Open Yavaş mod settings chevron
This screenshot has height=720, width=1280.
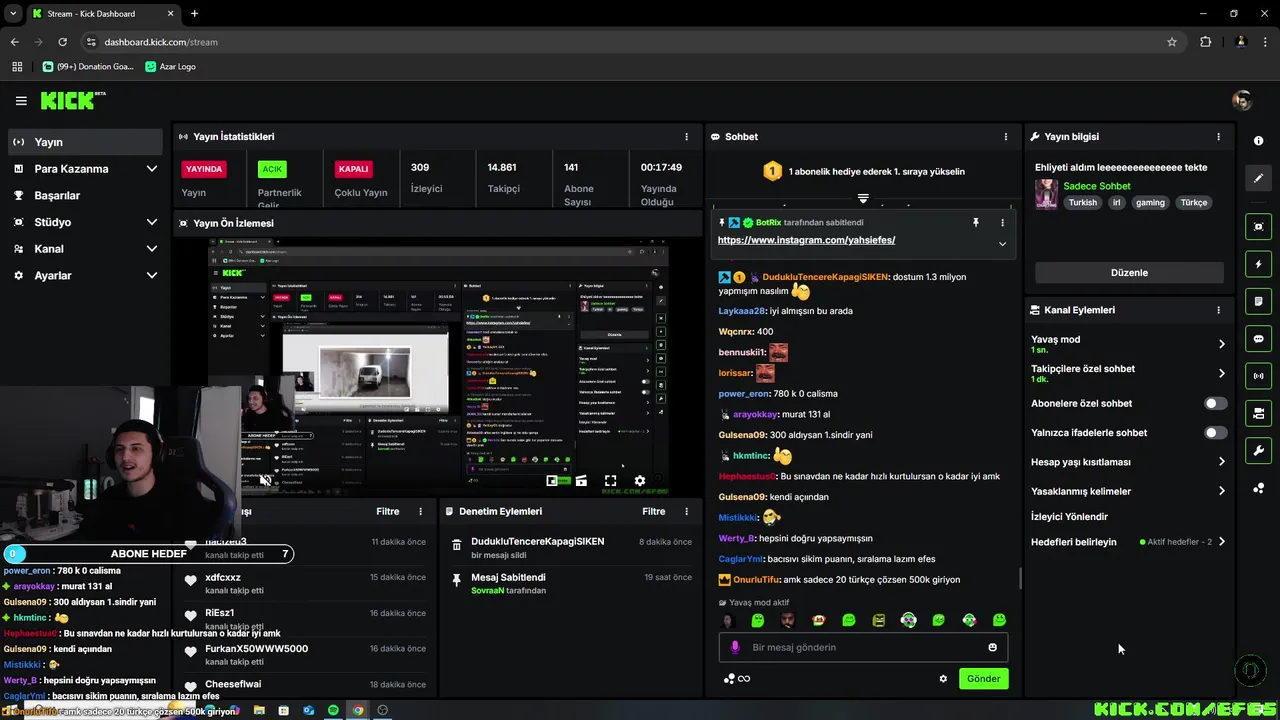click(x=1221, y=344)
